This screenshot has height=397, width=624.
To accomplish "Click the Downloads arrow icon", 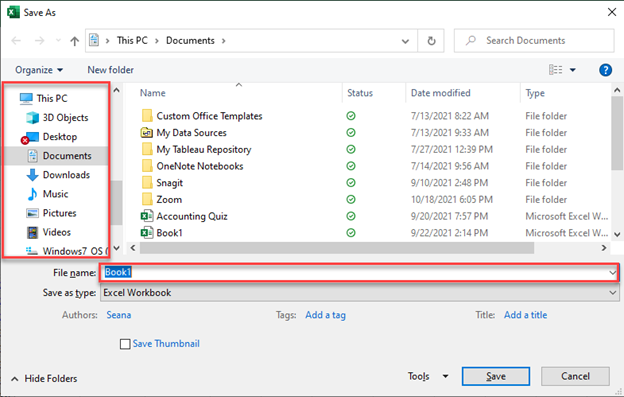I will pyautogui.click(x=32, y=175).
